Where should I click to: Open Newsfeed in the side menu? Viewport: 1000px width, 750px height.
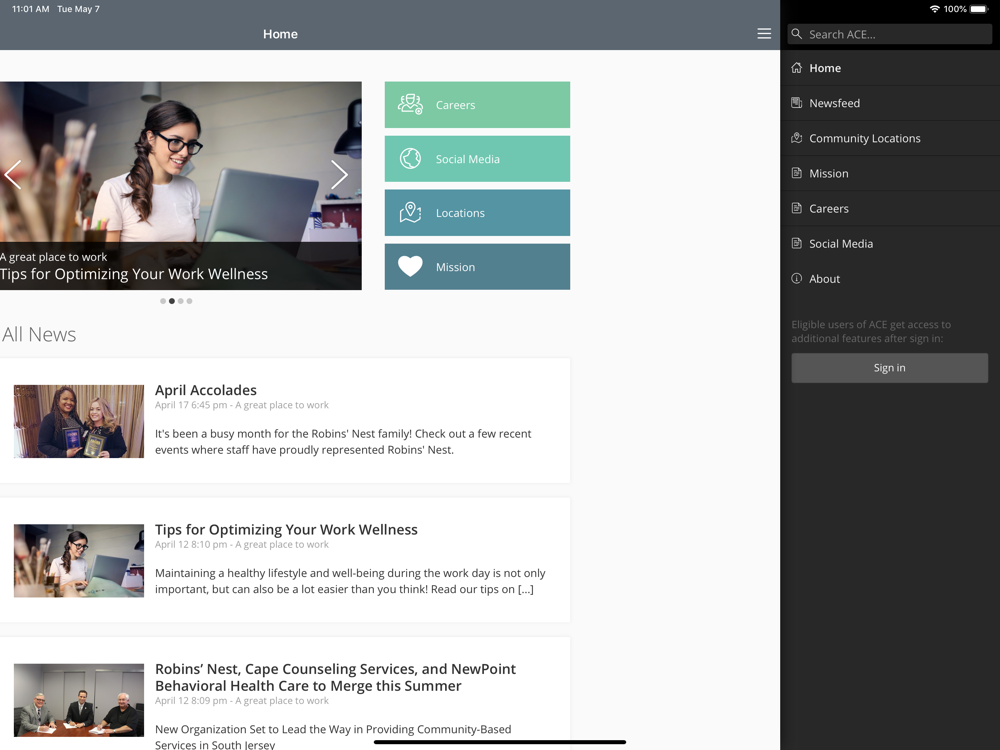890,103
